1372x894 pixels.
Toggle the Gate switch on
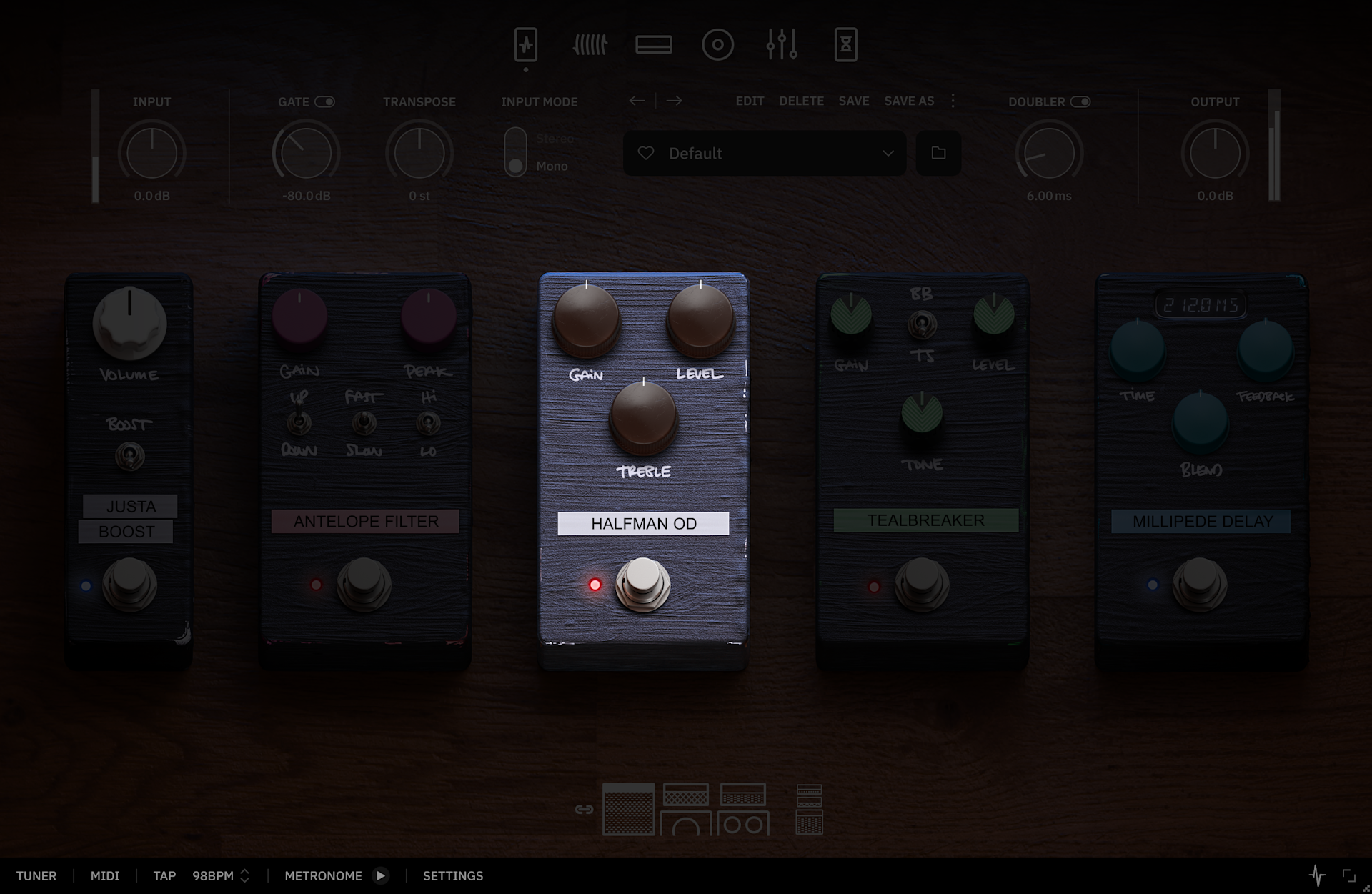[x=324, y=101]
